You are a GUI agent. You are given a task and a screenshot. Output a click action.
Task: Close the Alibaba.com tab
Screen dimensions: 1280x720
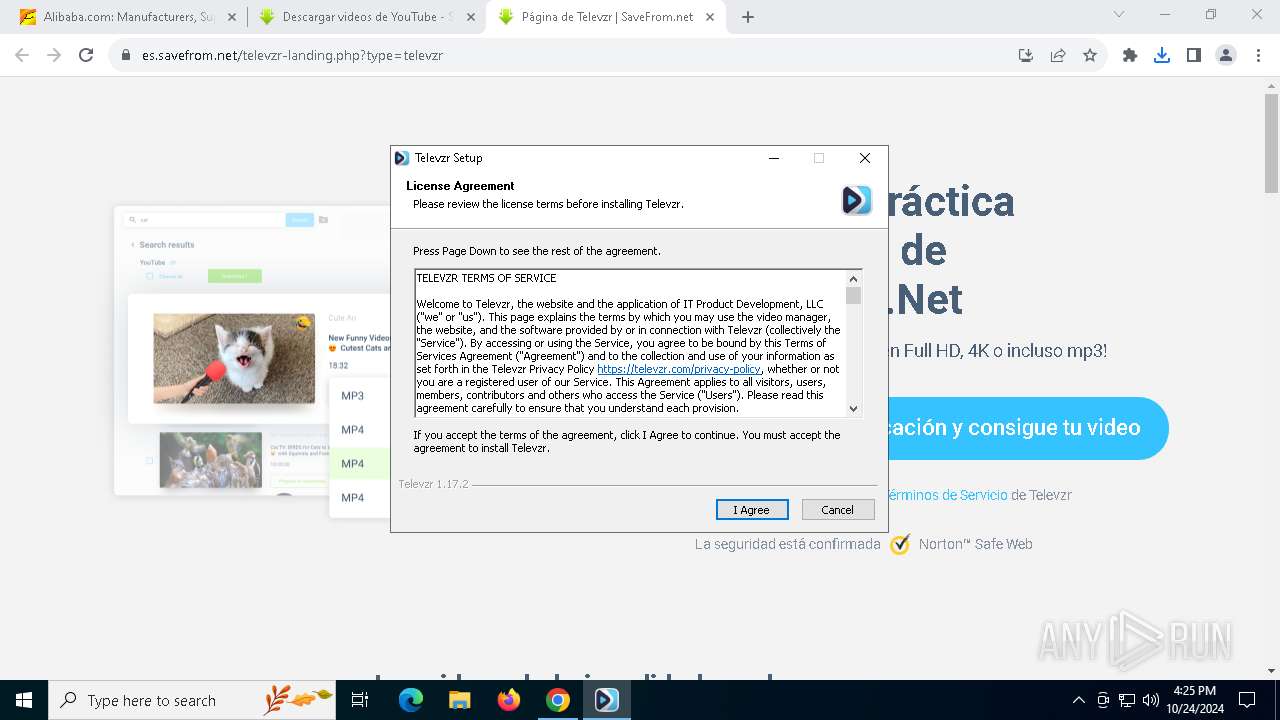[x=232, y=17]
